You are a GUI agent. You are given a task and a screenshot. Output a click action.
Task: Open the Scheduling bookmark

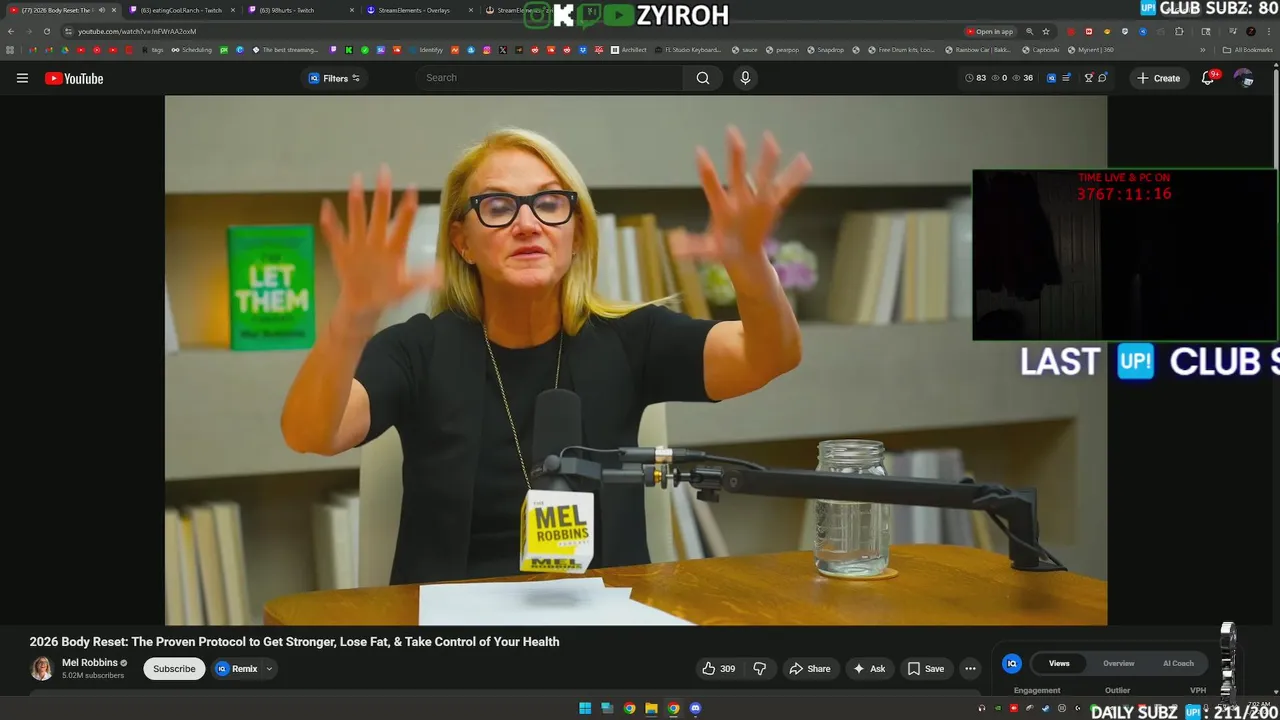coord(192,49)
